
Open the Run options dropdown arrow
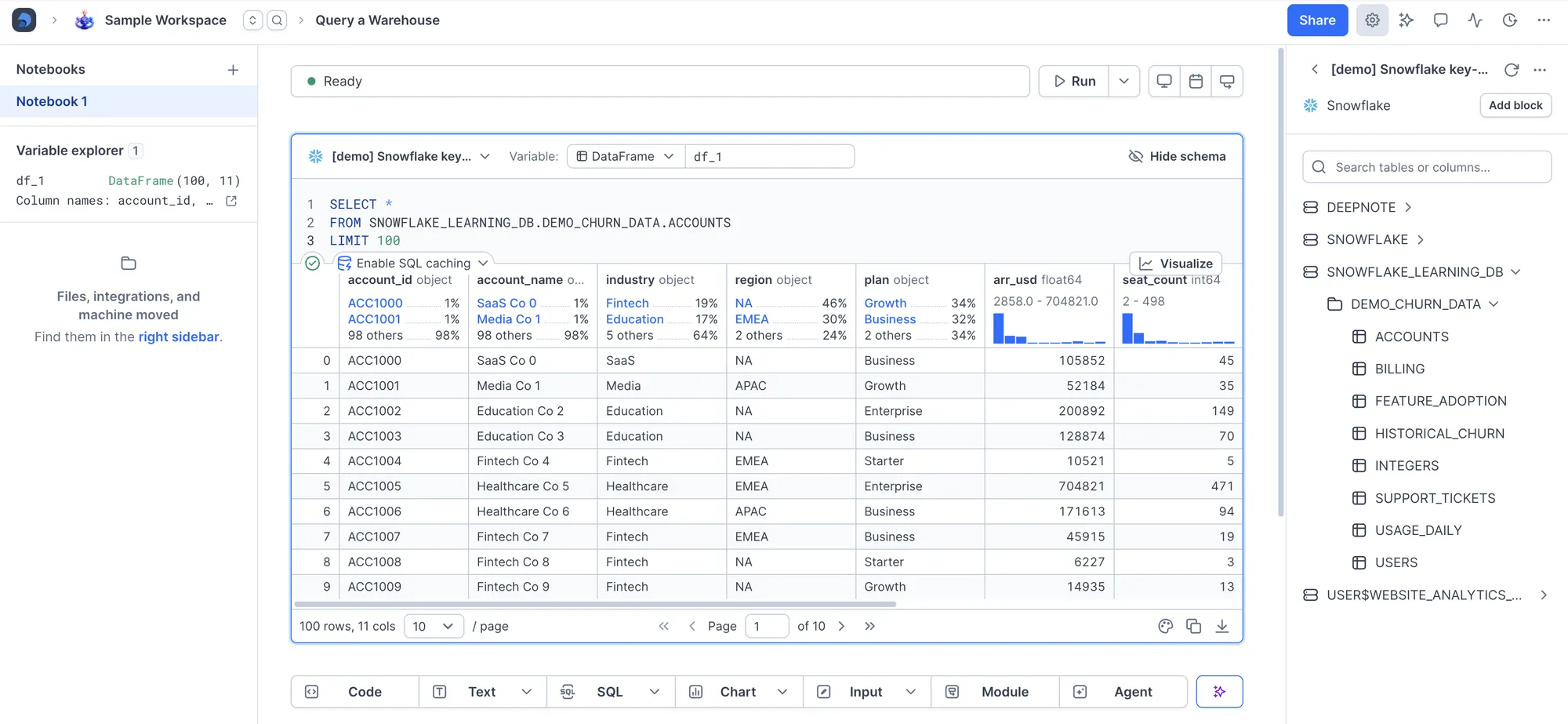1123,81
